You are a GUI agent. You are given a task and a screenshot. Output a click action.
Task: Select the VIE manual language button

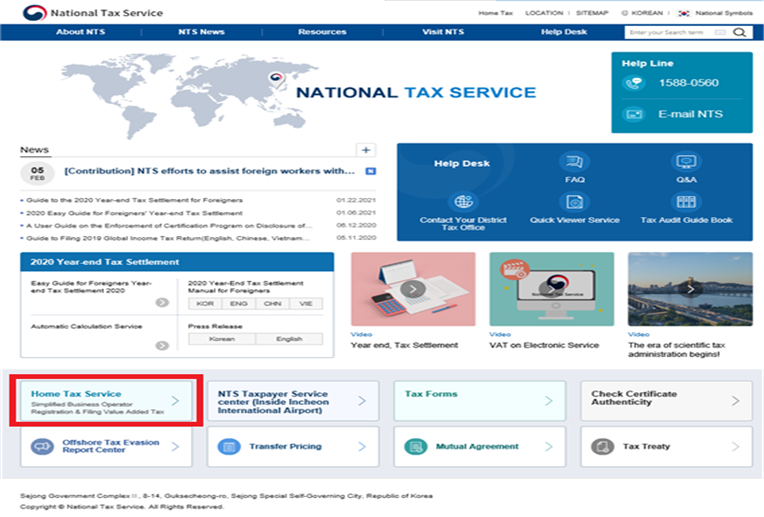pyautogui.click(x=306, y=304)
